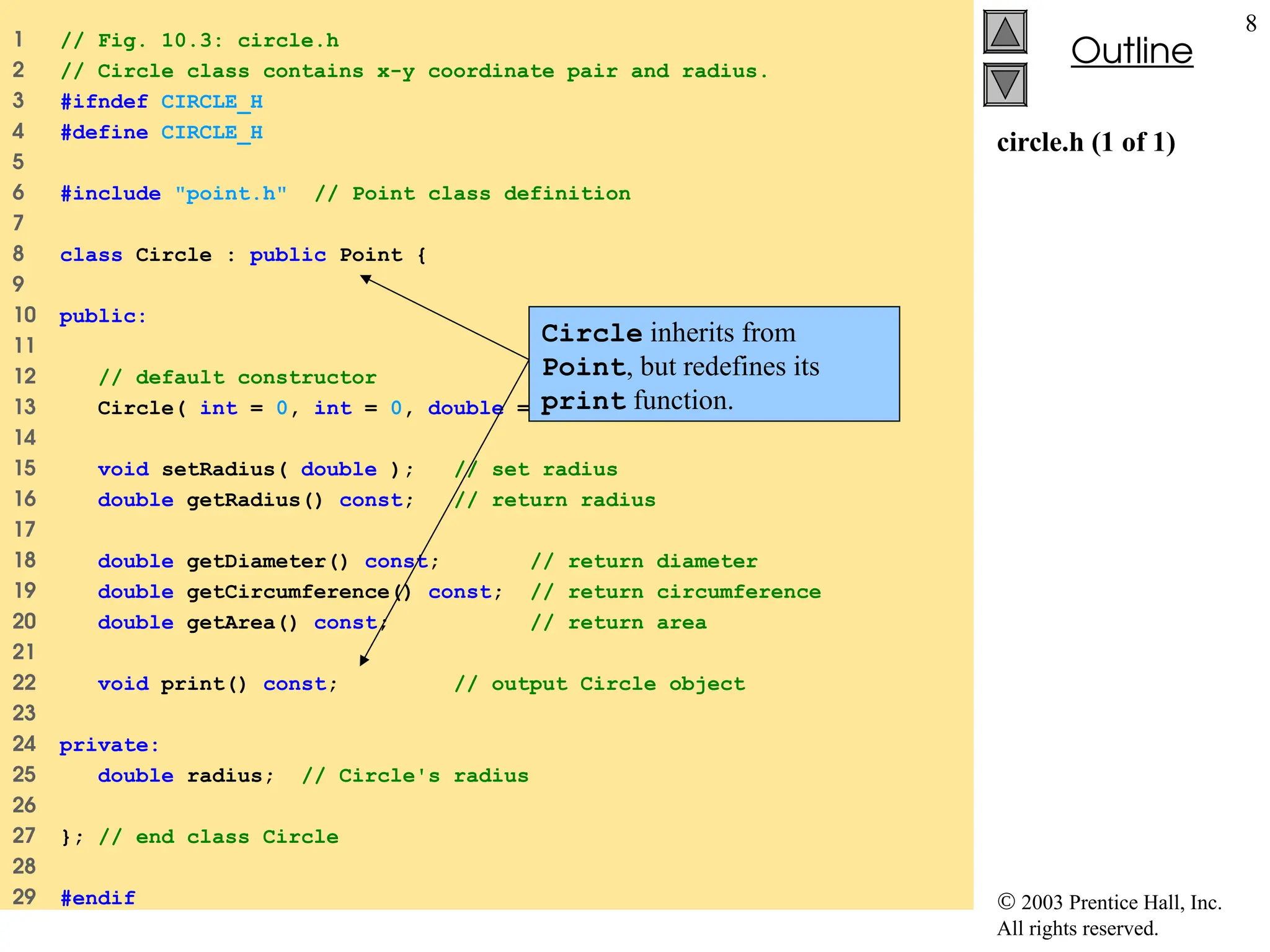Select the void print() const line
This screenshot has width=1270, height=952.
click(217, 684)
